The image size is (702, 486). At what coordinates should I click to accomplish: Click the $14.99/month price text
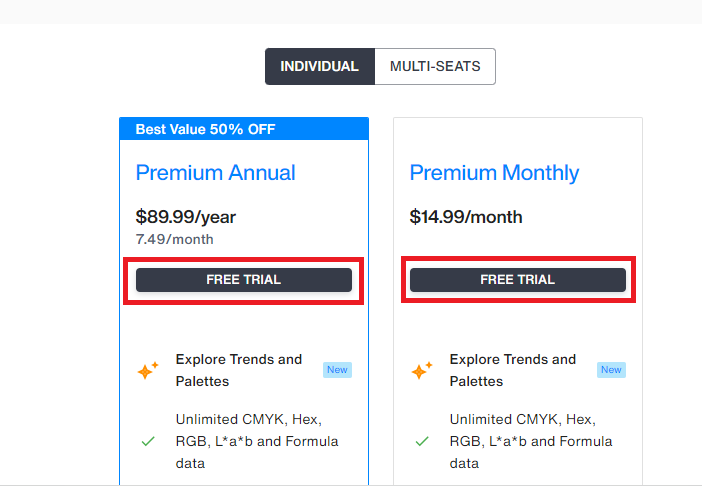[466, 217]
